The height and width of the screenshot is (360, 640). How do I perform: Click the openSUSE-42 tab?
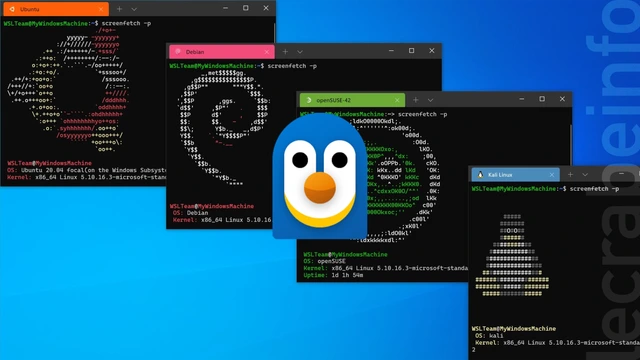[352, 100]
